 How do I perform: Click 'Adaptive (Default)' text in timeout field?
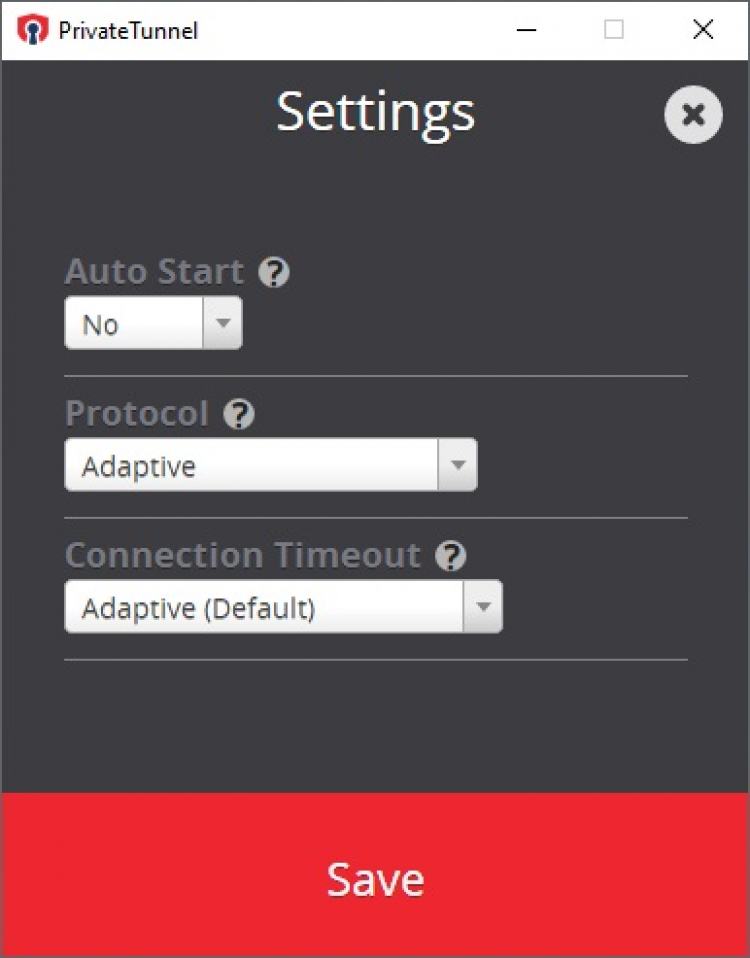tap(199, 608)
